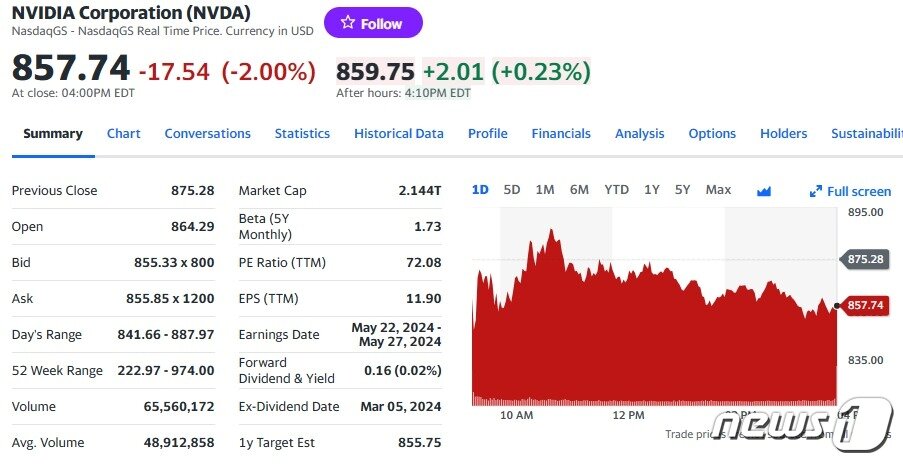Open the Financials tab
903x464 pixels.
(561, 134)
